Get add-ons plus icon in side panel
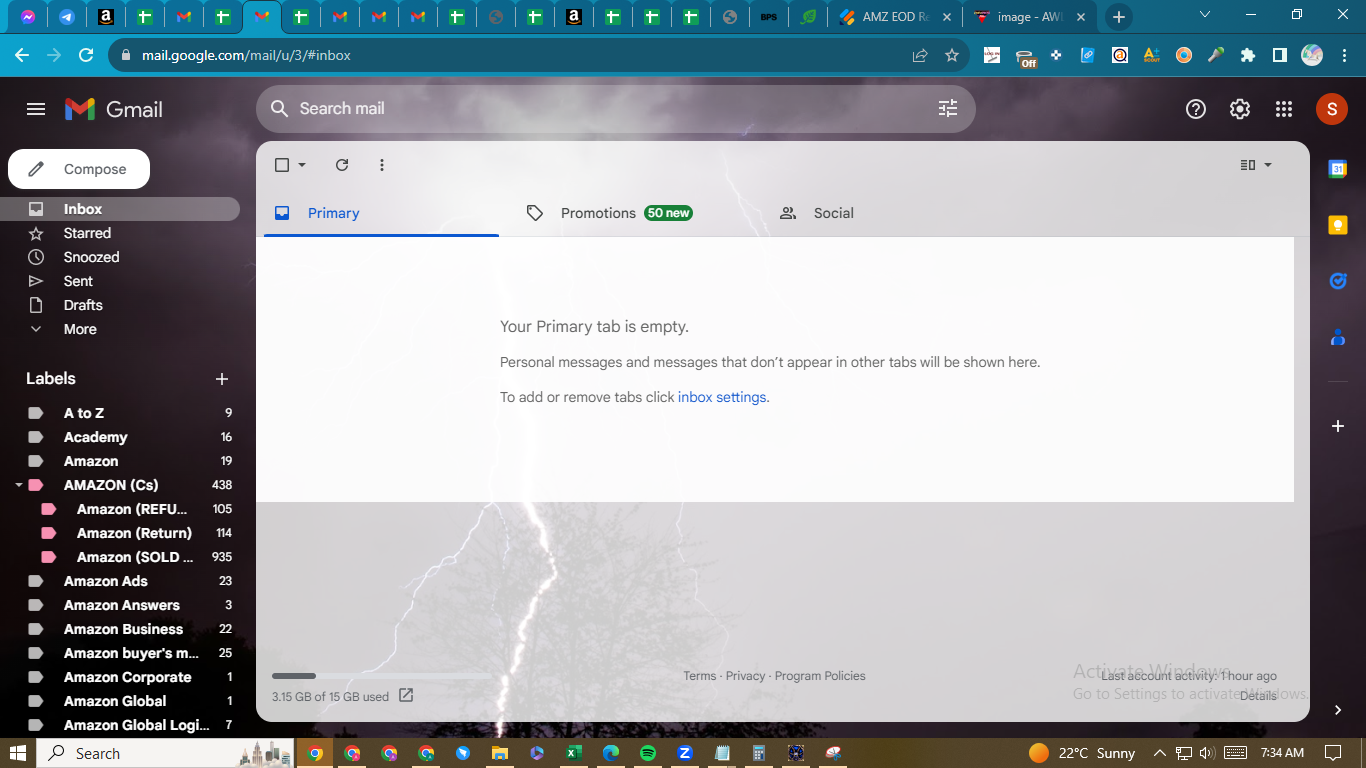The image size is (1366, 768). [1337, 426]
